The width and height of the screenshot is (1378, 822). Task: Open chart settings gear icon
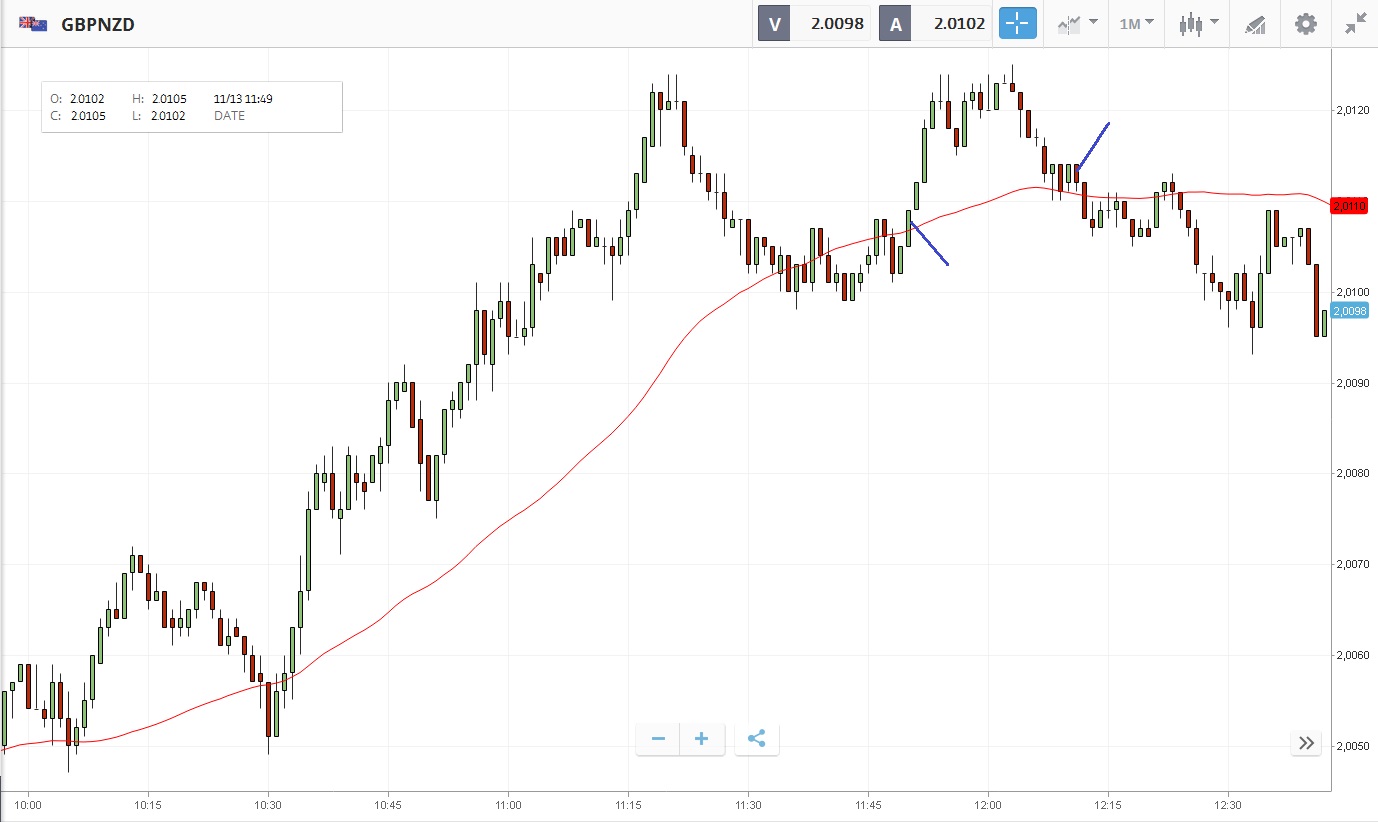coord(1306,24)
